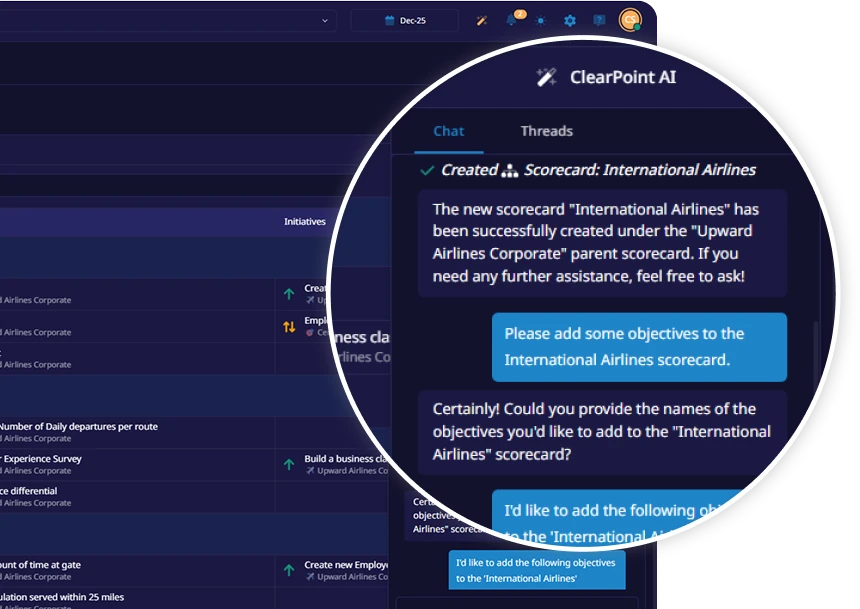The height and width of the screenshot is (609, 860).
Task: Open the Experience Survey measure
Action: (x=41, y=459)
